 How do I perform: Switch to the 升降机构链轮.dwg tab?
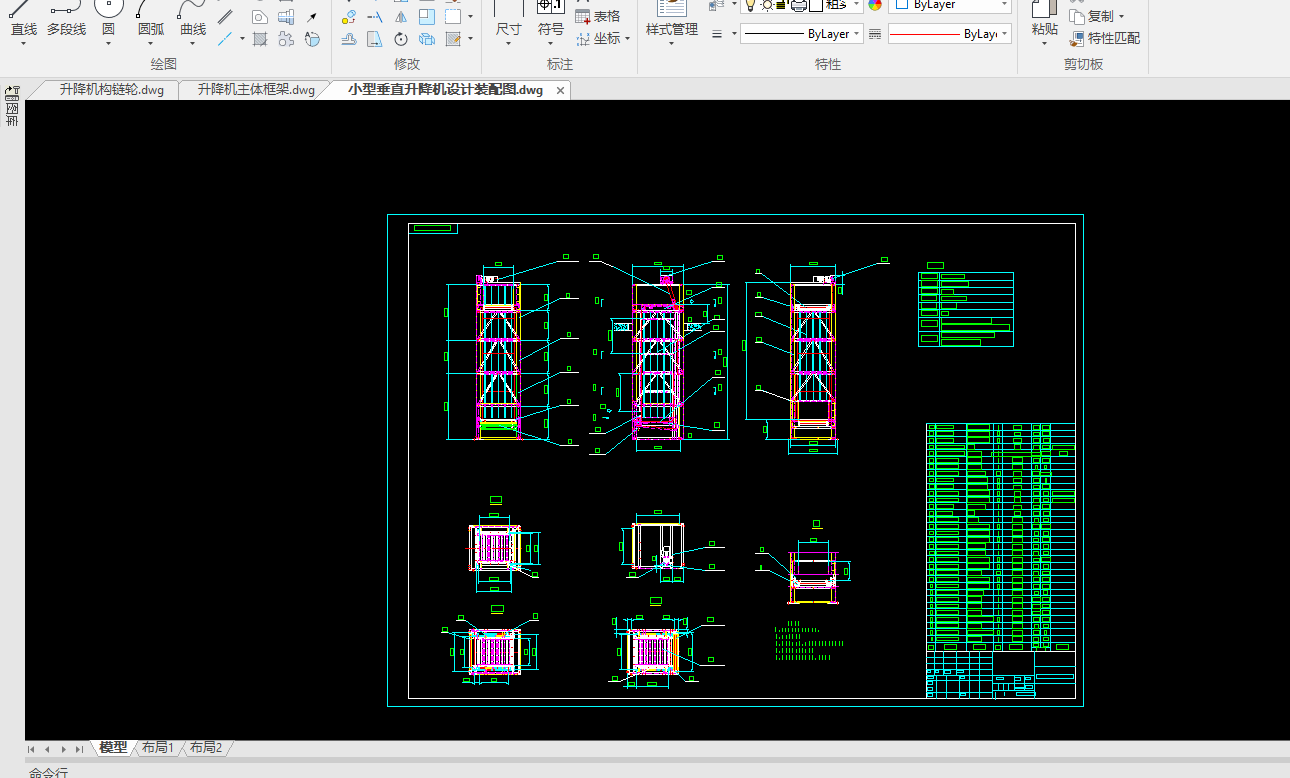(x=111, y=90)
